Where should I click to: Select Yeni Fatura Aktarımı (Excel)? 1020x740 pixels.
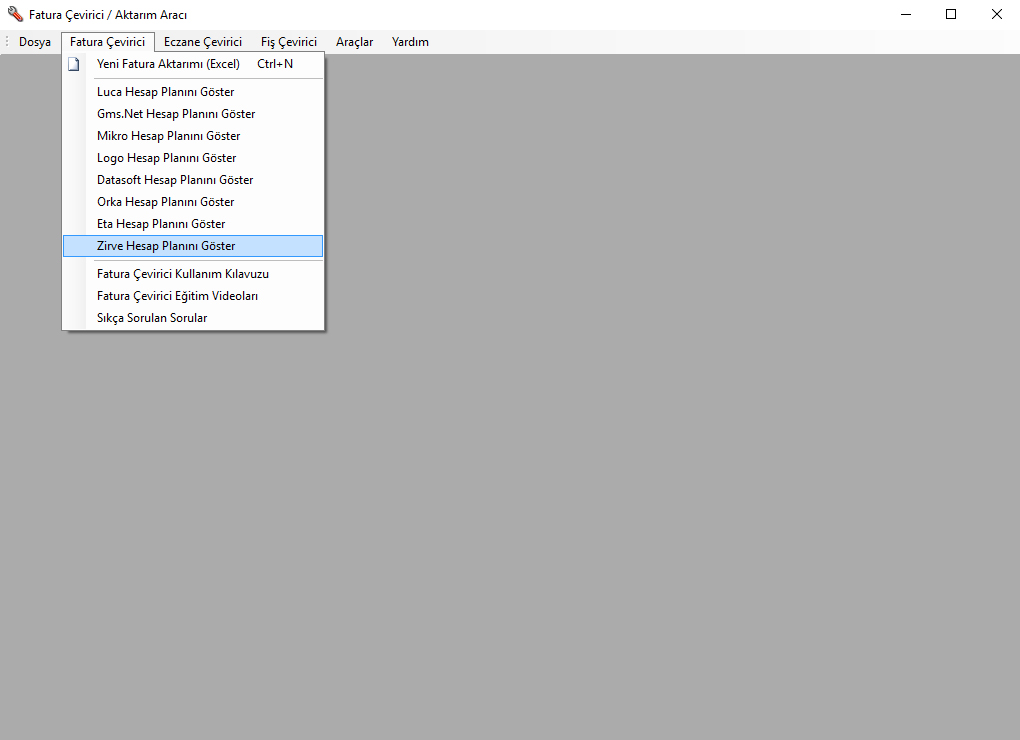[x=193, y=64]
